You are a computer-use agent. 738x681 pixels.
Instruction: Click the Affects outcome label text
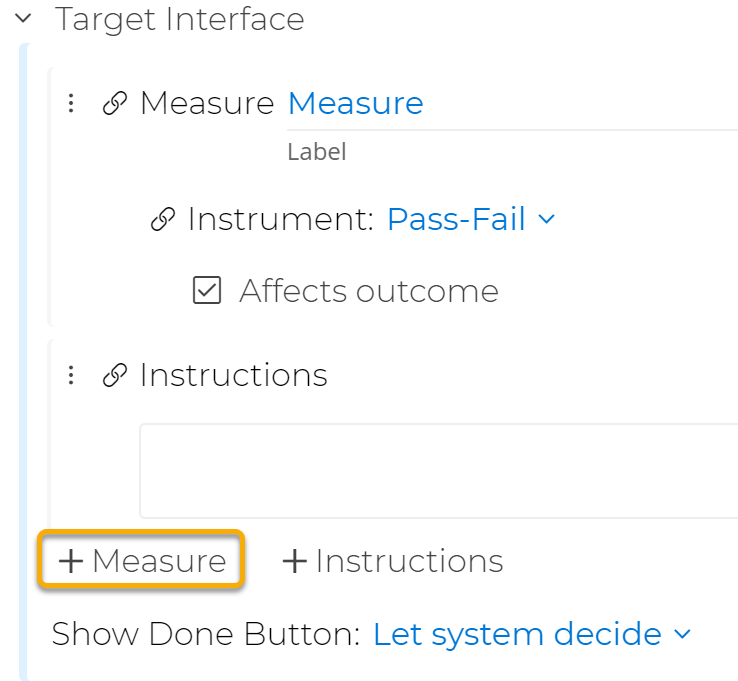click(369, 291)
